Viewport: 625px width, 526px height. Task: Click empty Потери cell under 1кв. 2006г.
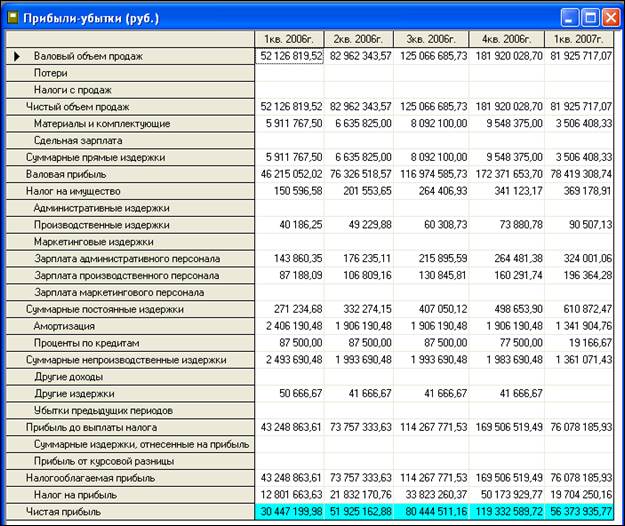click(289, 73)
